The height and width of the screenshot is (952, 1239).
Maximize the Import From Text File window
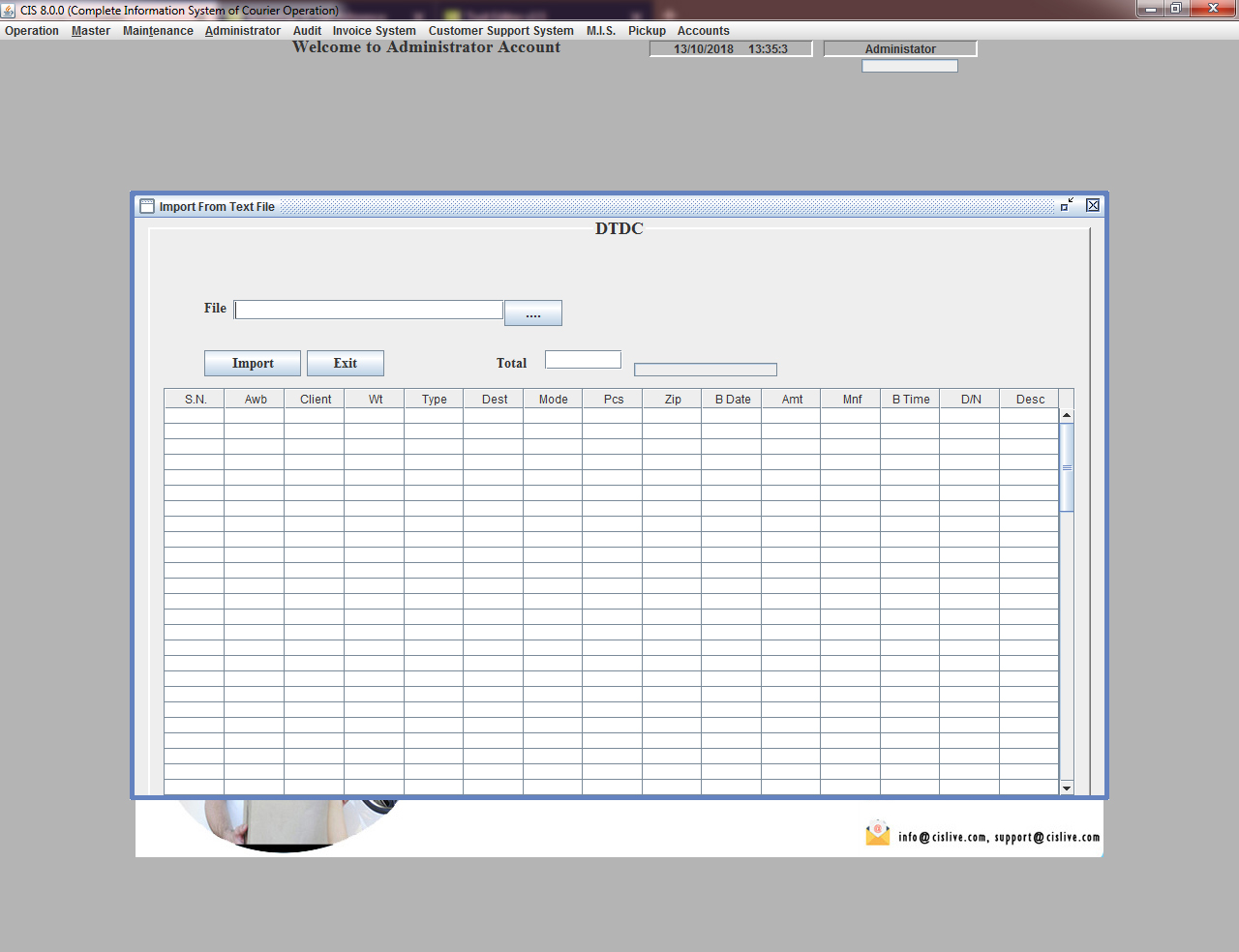[x=1067, y=205]
